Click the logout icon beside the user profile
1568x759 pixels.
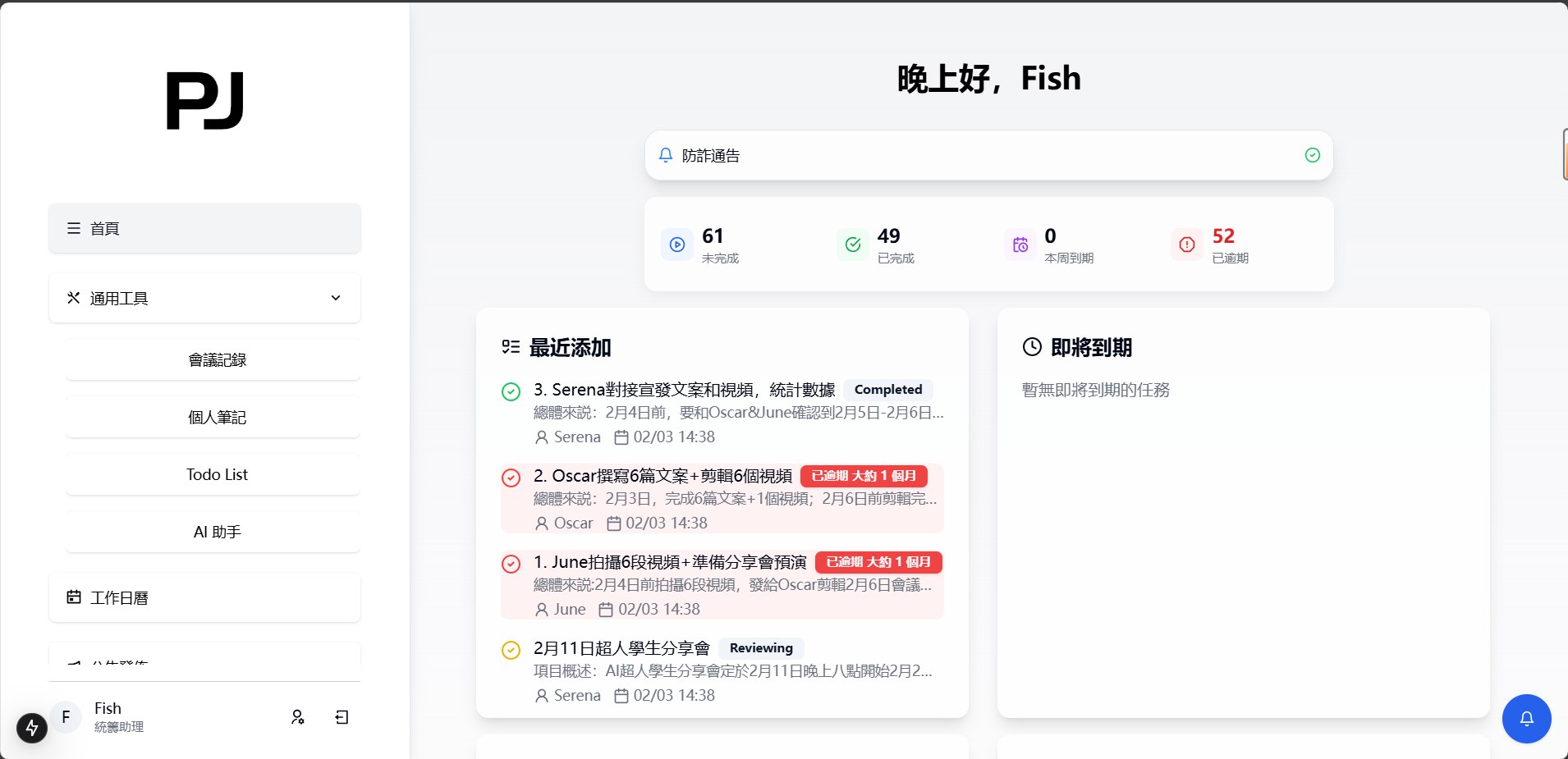tap(342, 717)
